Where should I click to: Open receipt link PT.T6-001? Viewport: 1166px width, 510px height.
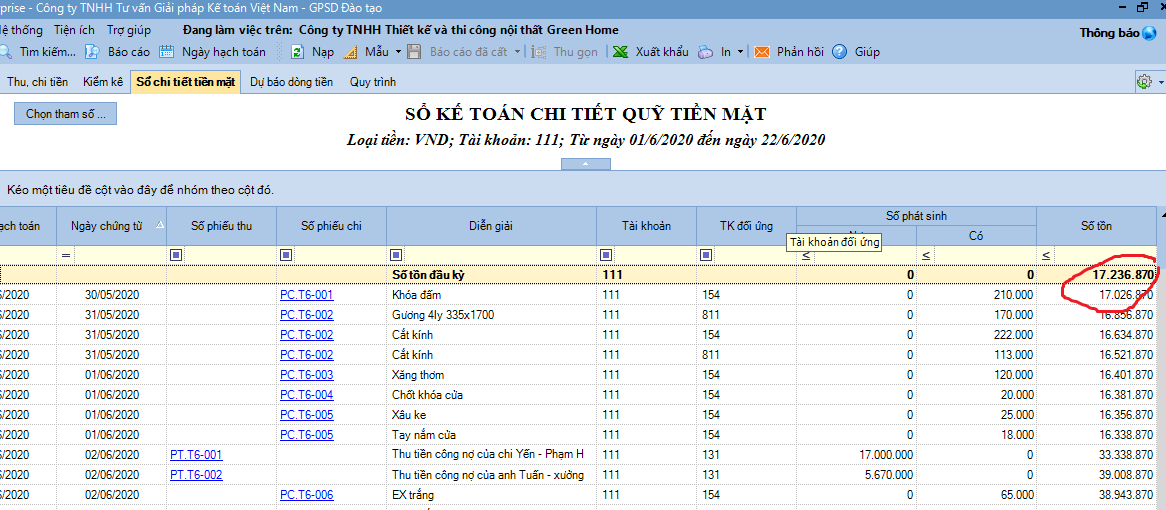click(x=196, y=455)
